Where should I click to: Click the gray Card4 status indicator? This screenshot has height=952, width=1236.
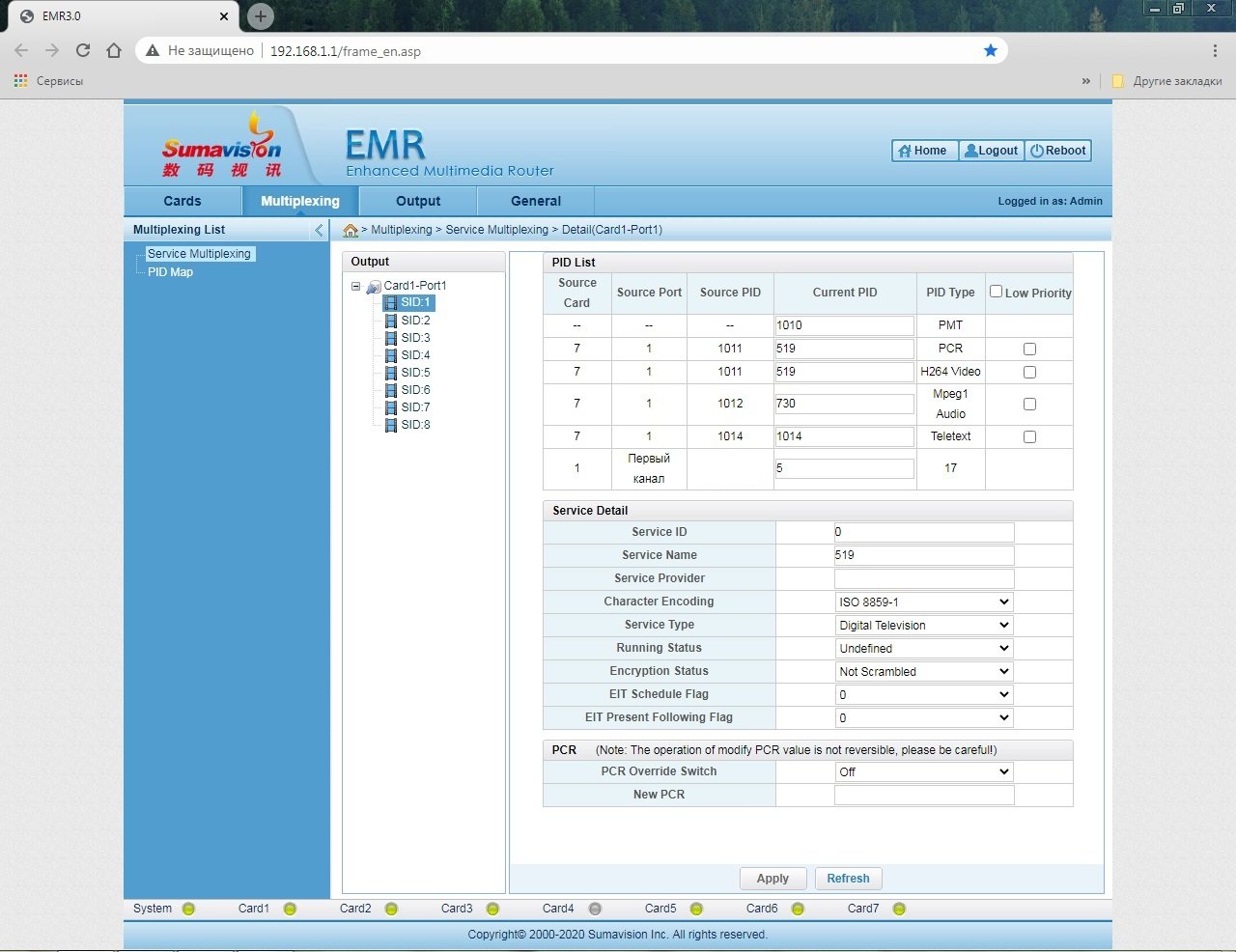[595, 909]
